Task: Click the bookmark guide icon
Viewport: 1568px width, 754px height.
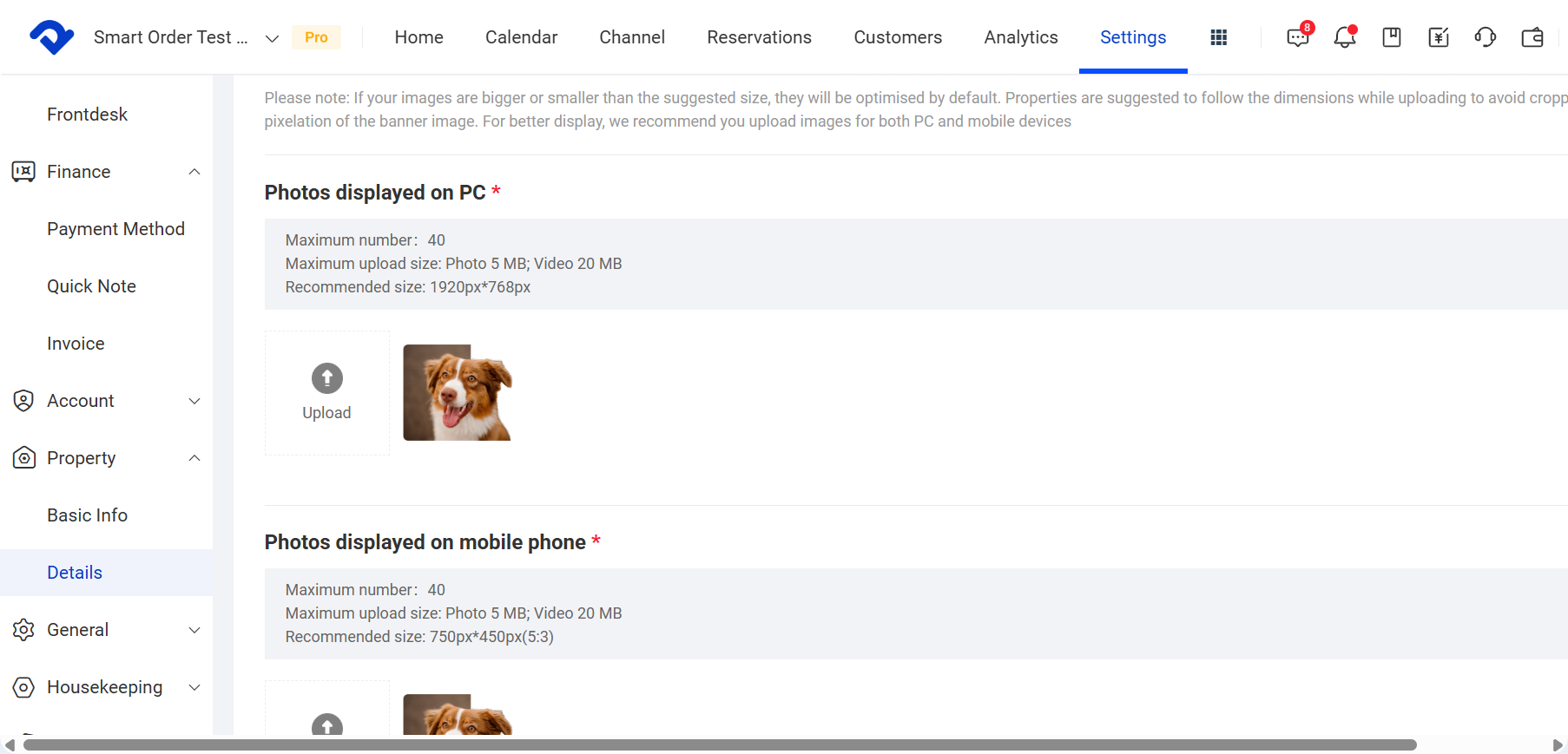Action: 1392,37
